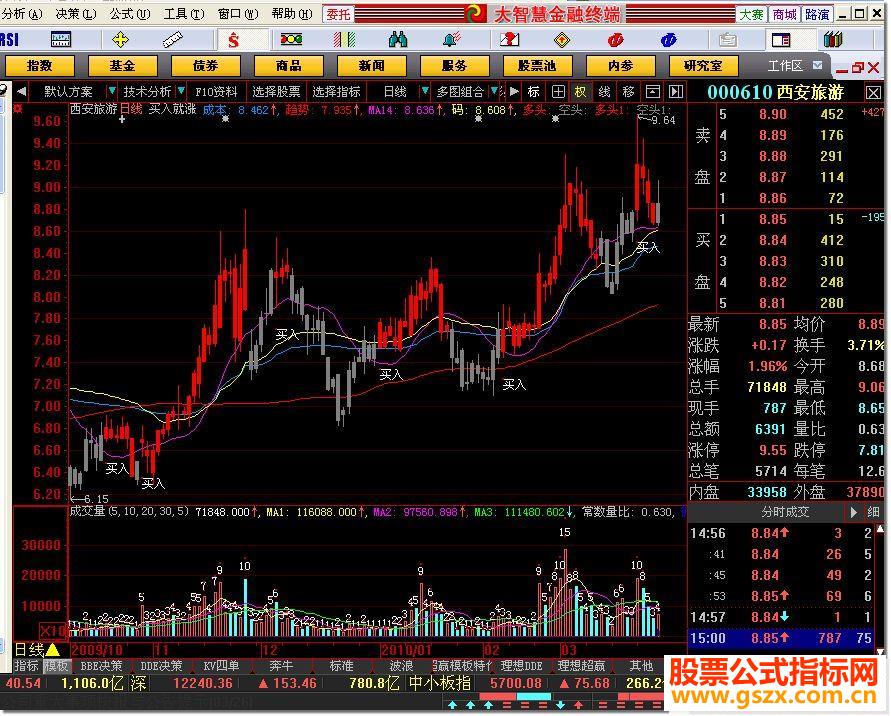Open the traffic light signal icon
Viewport: 891px width, 716px height.
click(291, 40)
